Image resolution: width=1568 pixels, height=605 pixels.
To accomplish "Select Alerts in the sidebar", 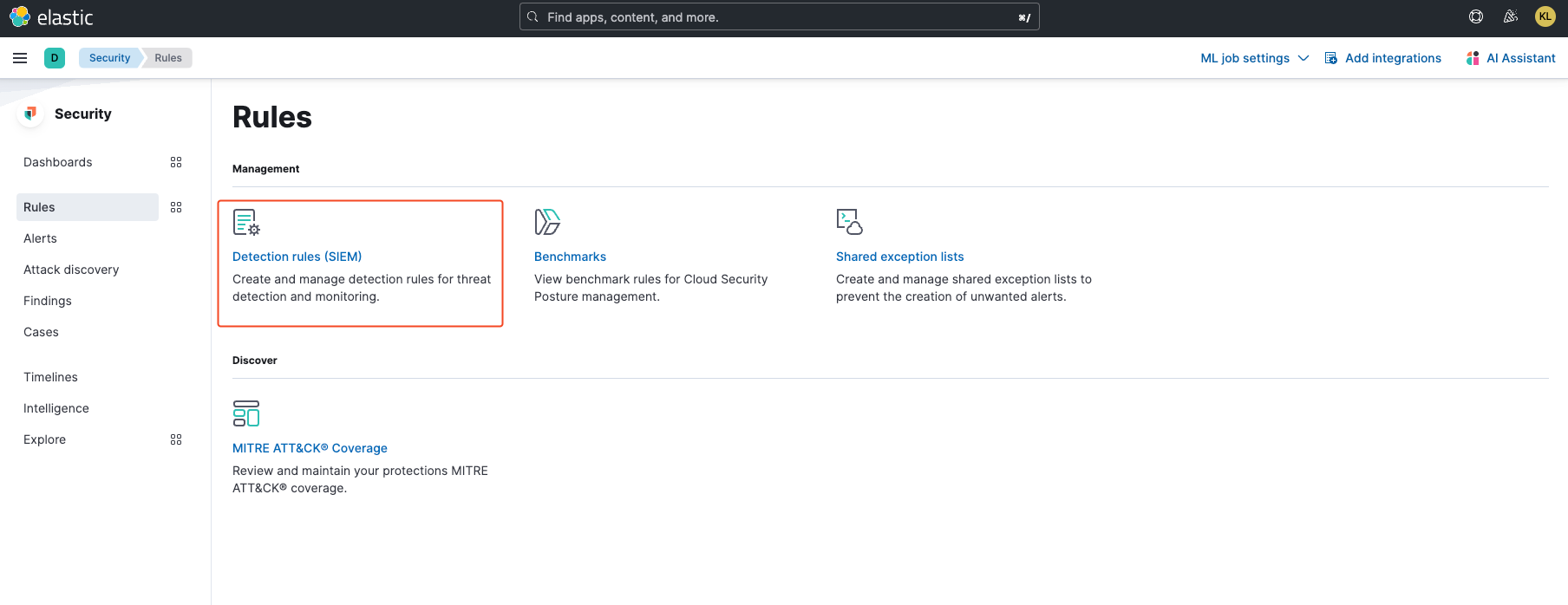I will tap(40, 238).
